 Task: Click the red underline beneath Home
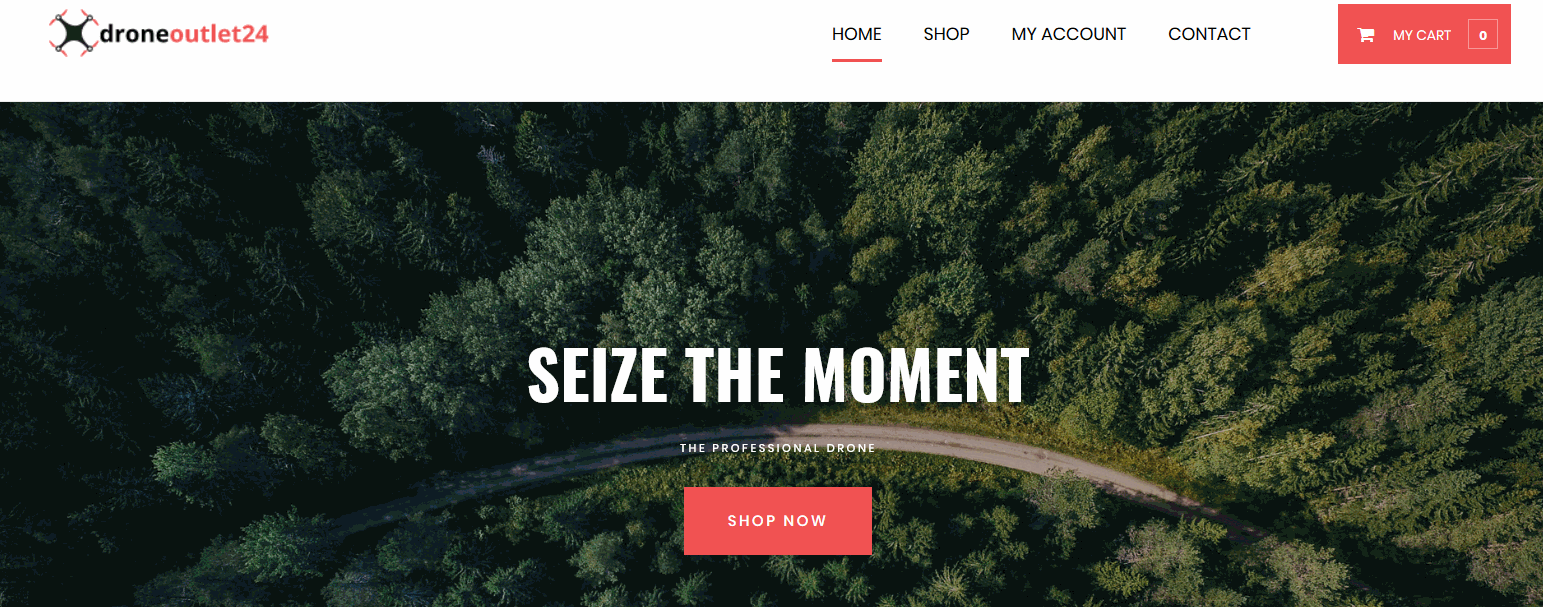(857, 60)
